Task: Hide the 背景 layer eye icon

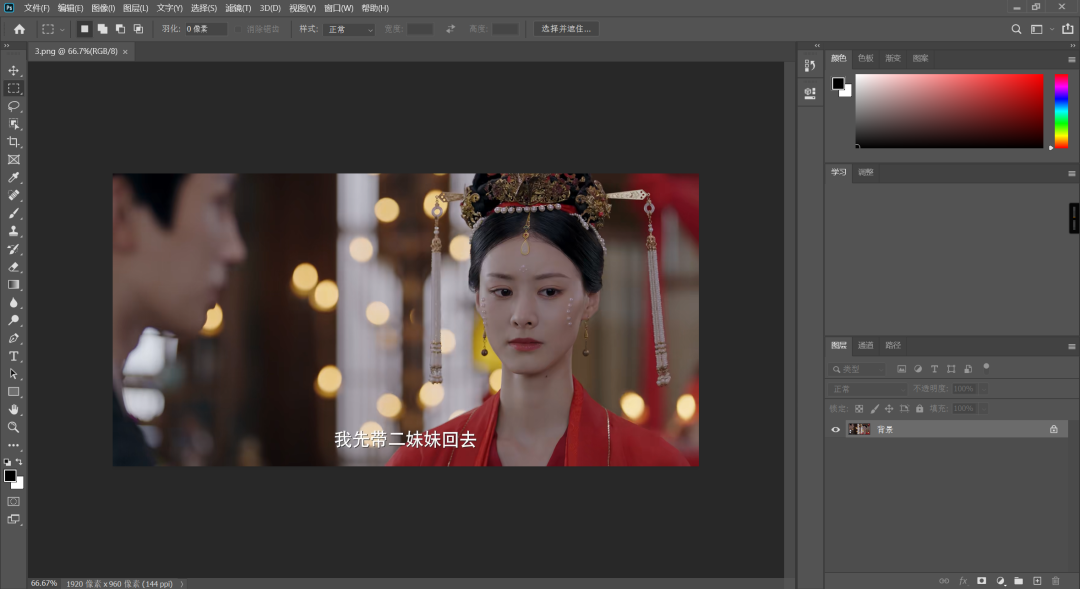Action: click(x=835, y=429)
